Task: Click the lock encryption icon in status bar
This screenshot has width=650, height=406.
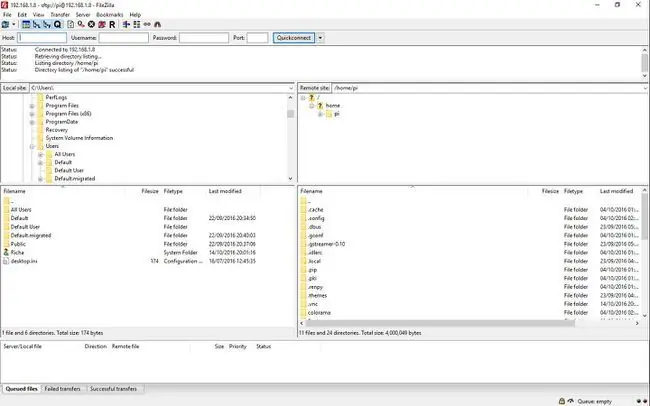Action: 562,401
